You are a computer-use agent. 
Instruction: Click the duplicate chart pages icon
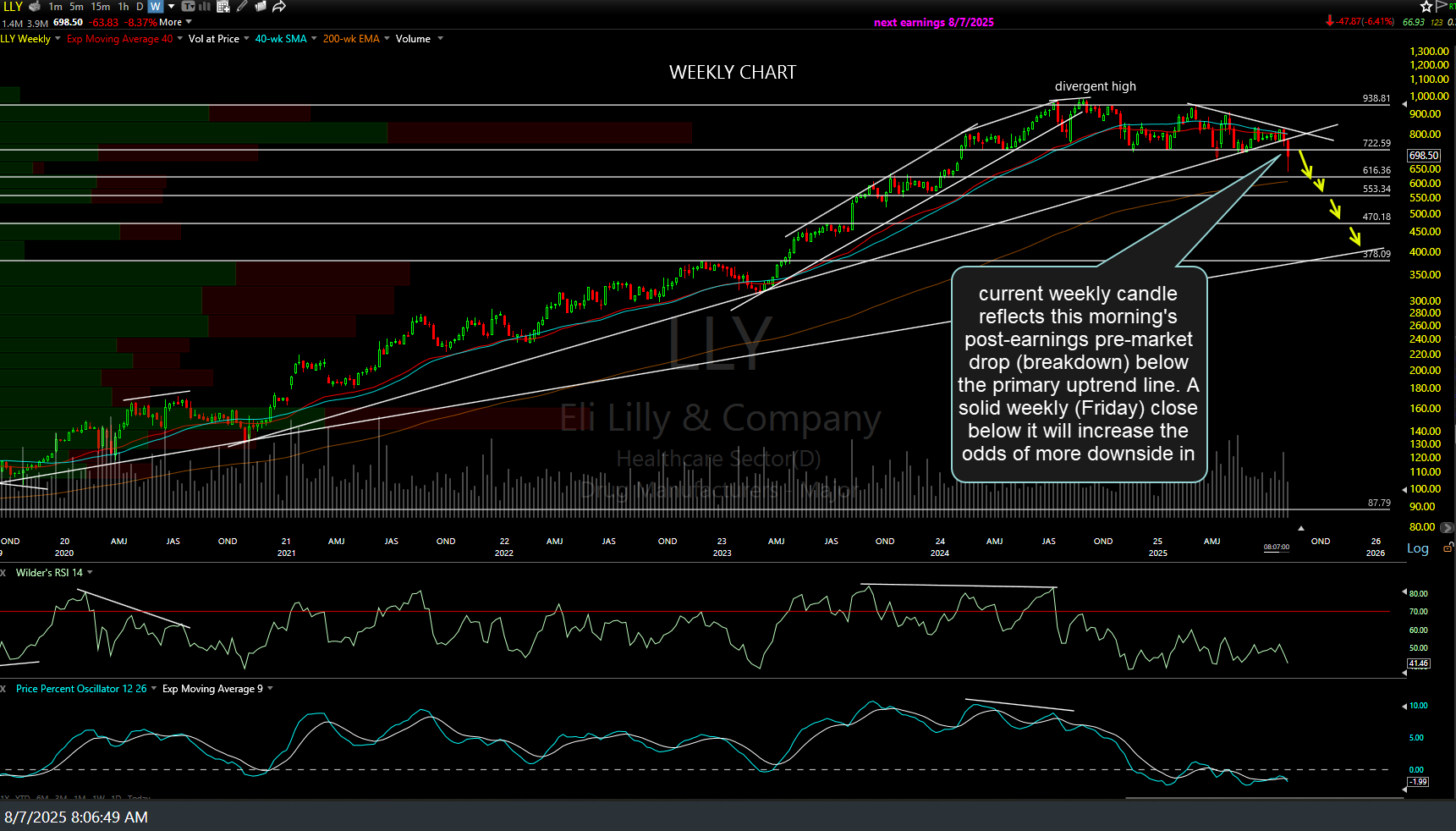pyautogui.click(x=260, y=7)
